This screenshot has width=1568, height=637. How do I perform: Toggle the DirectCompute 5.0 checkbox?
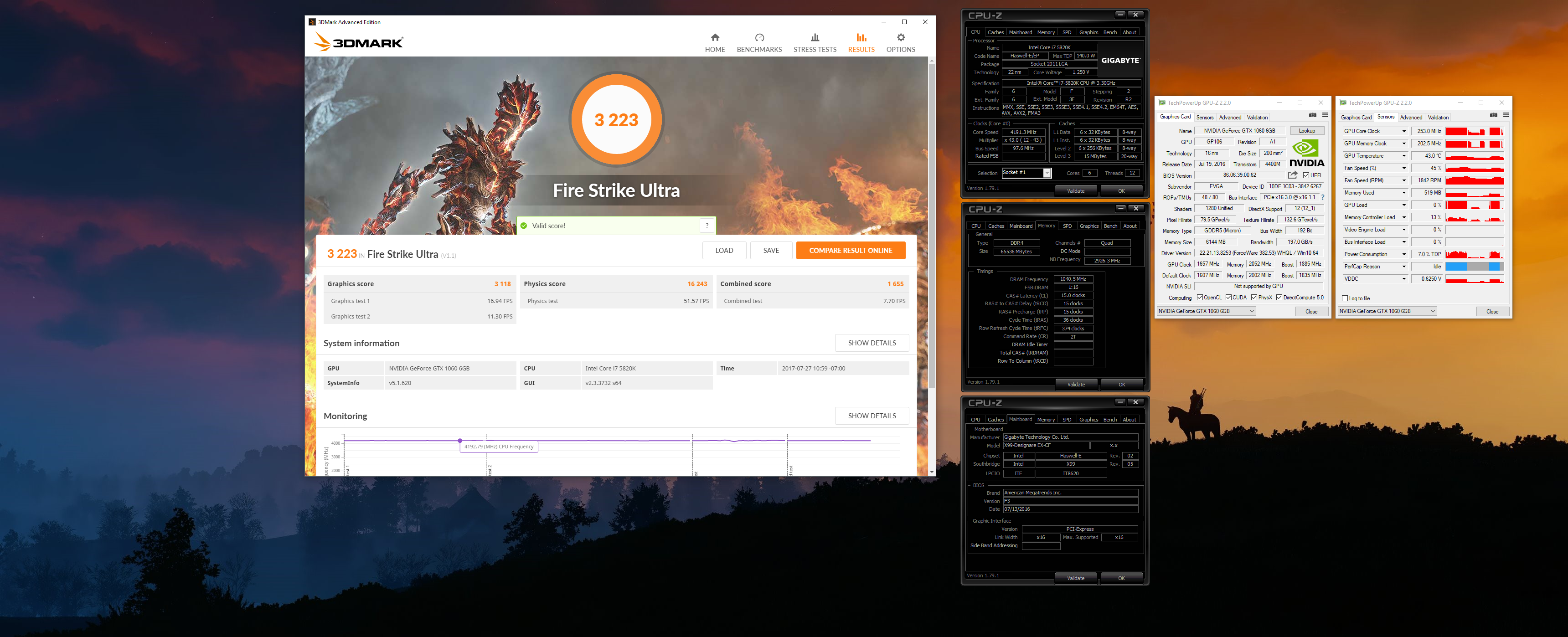(1279, 298)
